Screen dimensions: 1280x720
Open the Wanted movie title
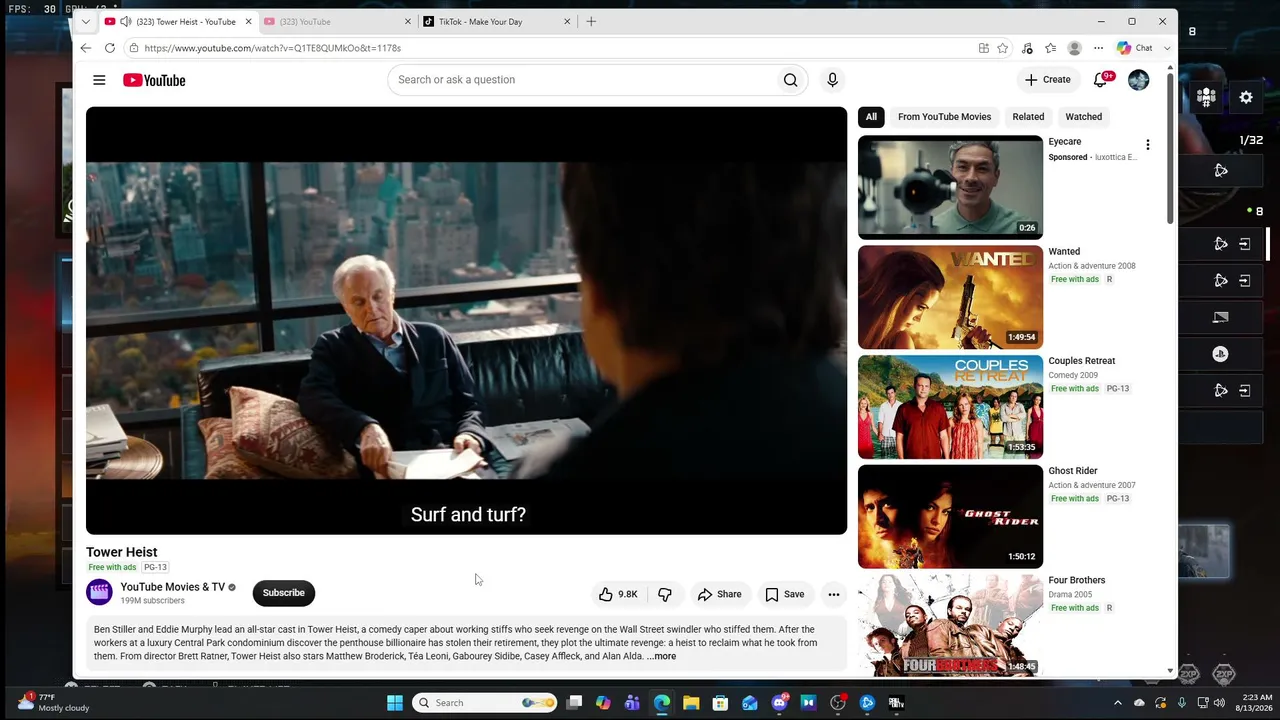1064,252
